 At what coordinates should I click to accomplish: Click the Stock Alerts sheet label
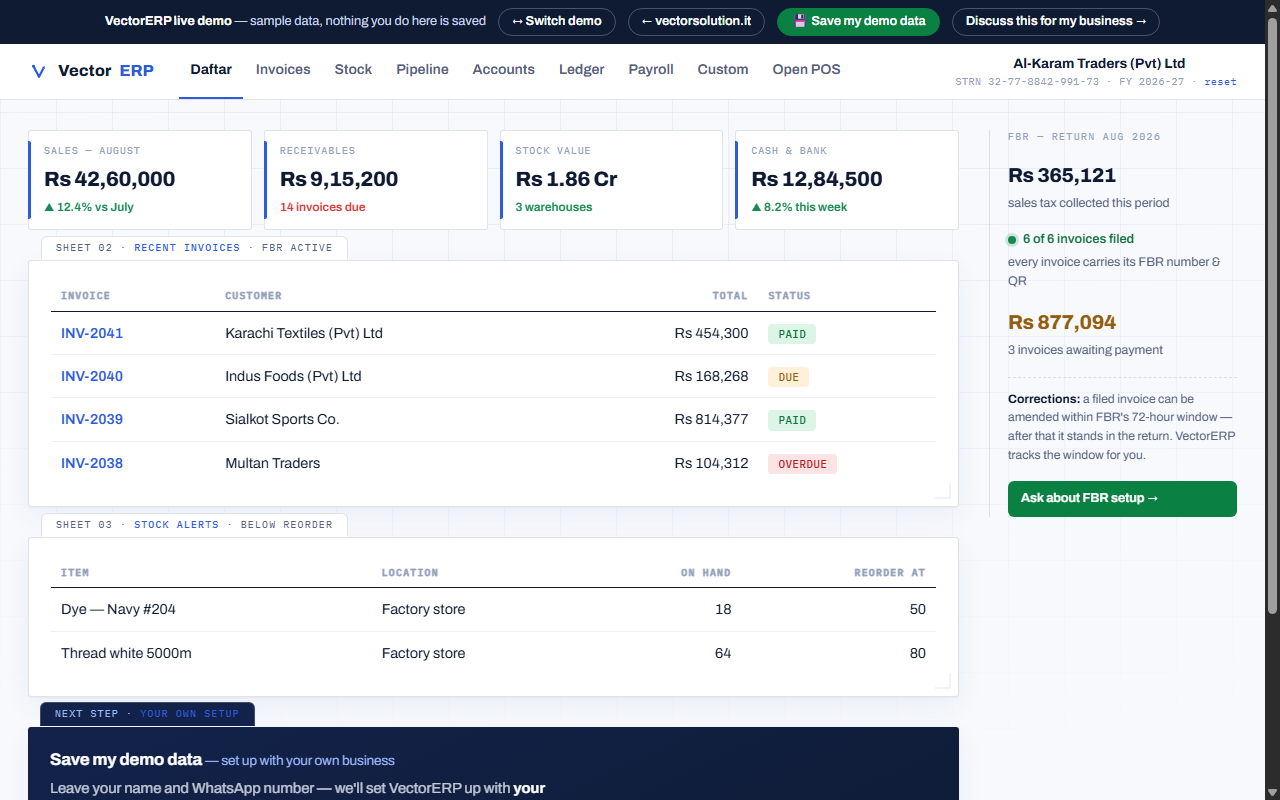[x=176, y=525]
